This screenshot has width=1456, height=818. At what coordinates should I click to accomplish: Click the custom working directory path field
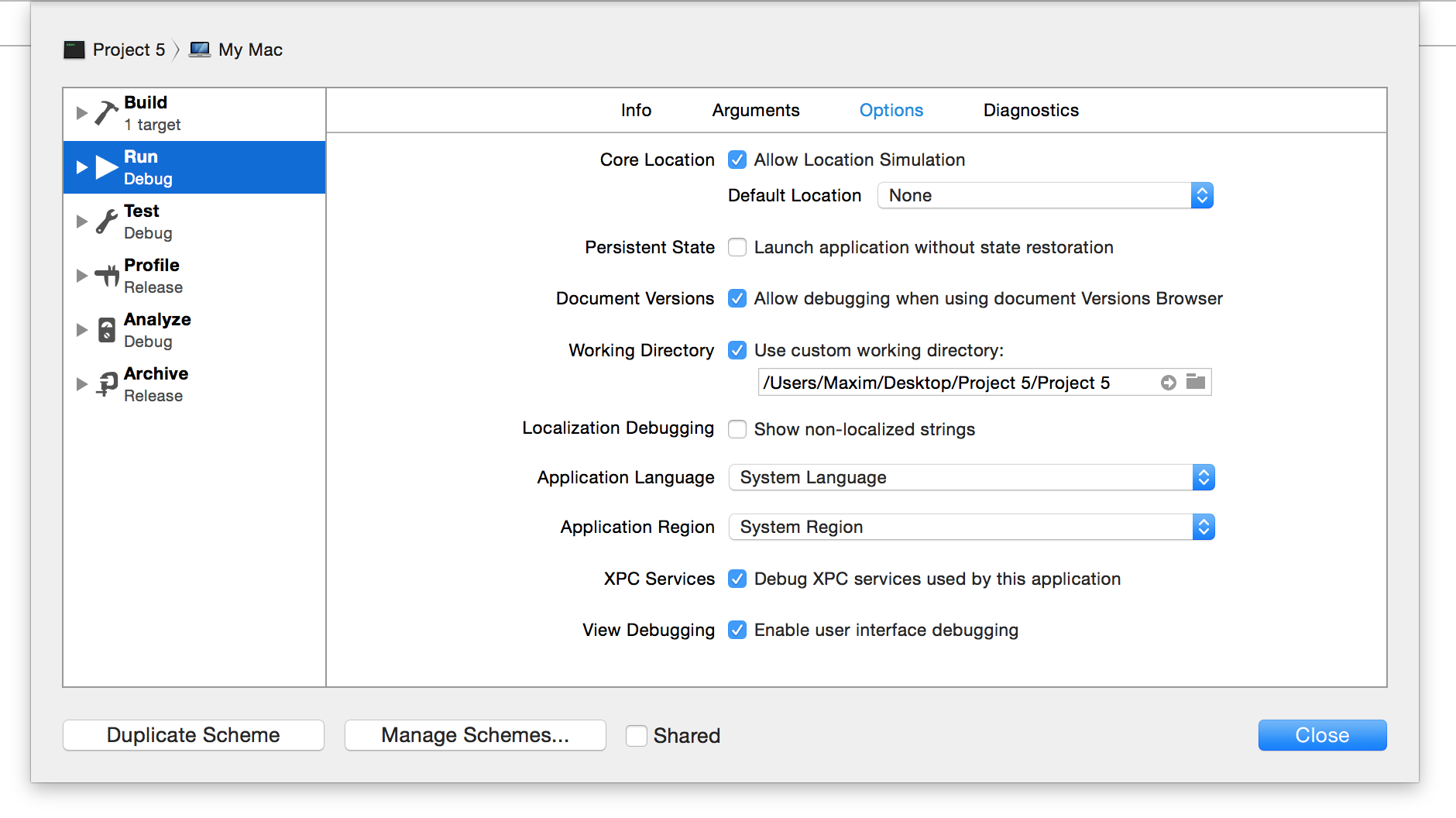tap(956, 383)
